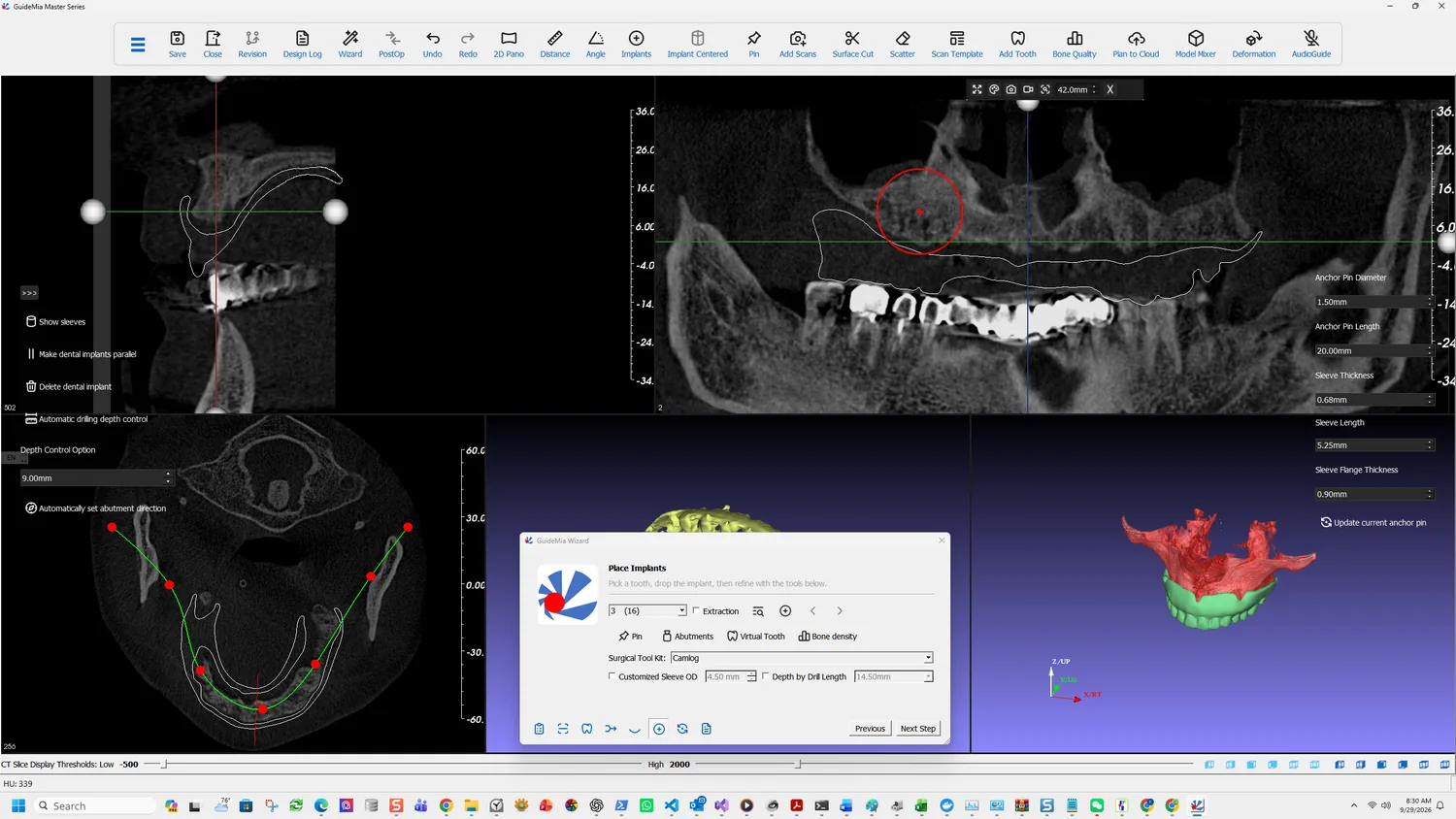Click Make dental implants parallel

tap(81, 354)
